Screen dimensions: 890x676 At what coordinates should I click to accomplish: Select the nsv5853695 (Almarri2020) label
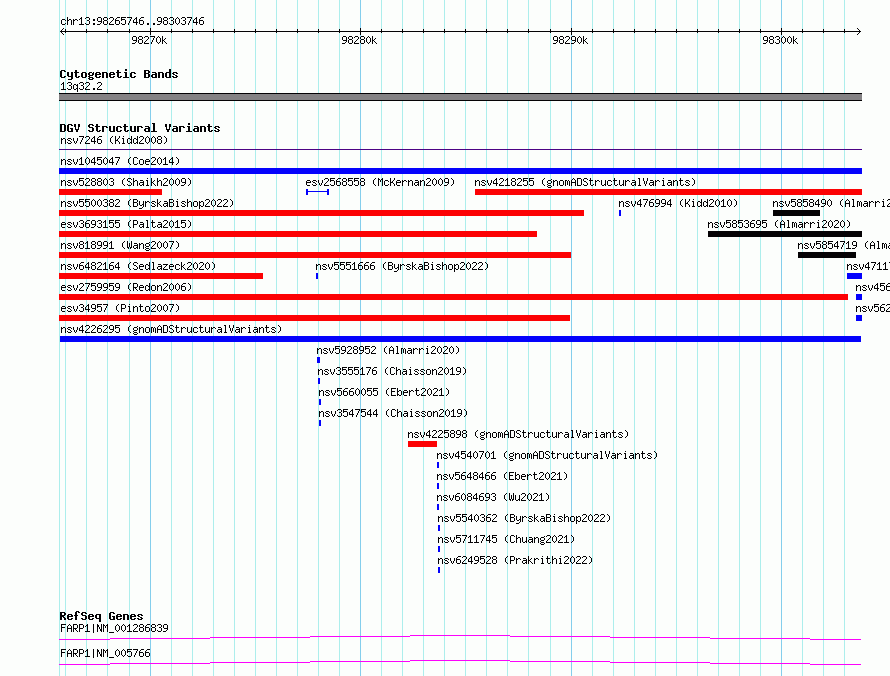click(779, 224)
